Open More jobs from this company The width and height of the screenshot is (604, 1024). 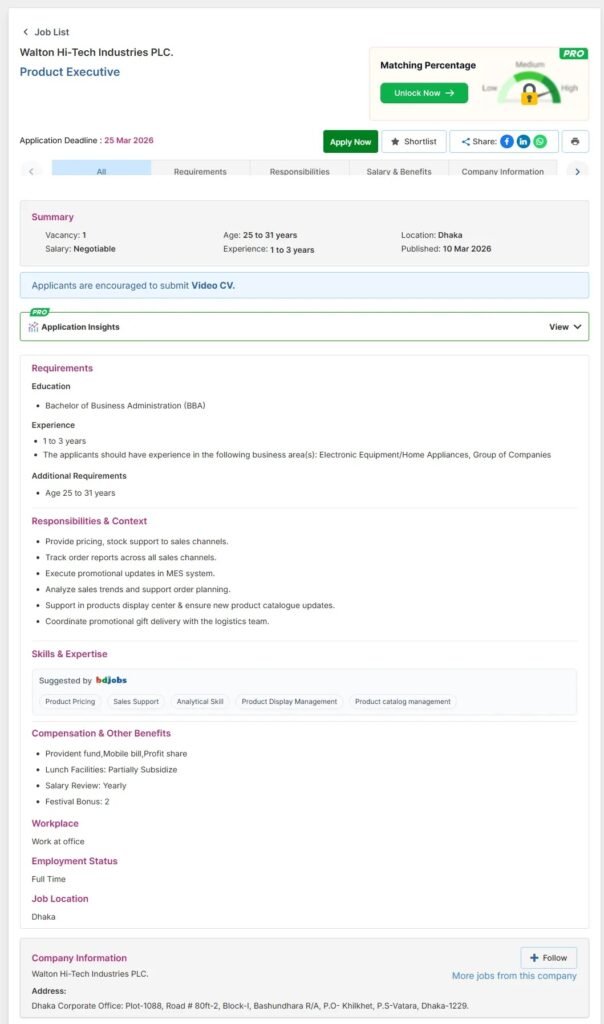pos(514,976)
